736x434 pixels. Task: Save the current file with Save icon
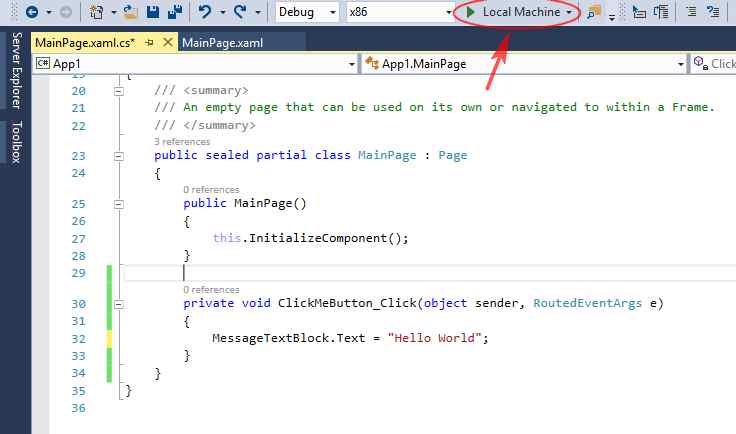click(153, 12)
